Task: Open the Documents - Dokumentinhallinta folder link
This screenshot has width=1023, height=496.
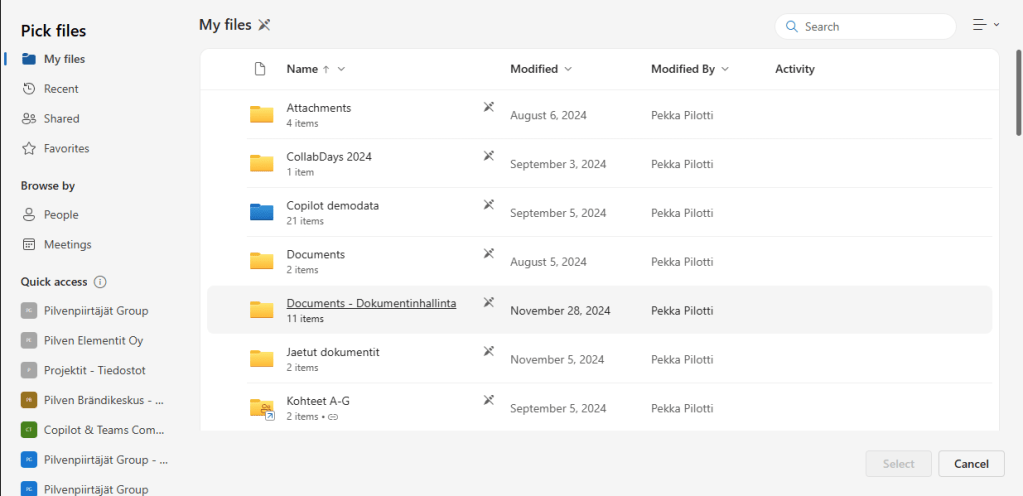Action: 371,303
